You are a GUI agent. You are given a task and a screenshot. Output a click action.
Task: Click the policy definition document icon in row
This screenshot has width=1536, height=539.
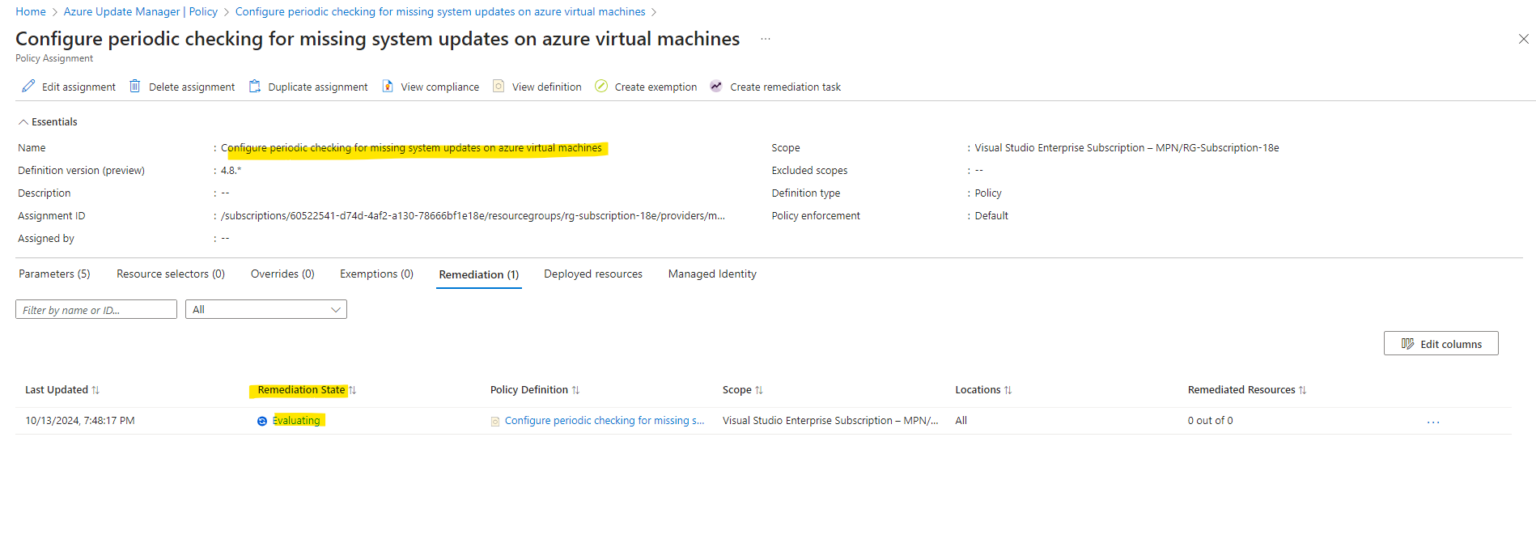click(x=495, y=421)
